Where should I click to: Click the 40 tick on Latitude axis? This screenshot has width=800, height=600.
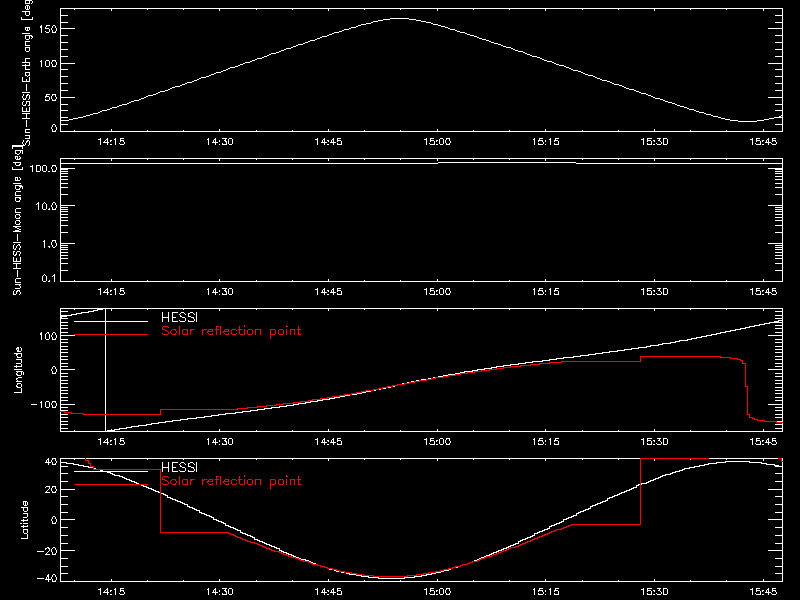pos(51,462)
